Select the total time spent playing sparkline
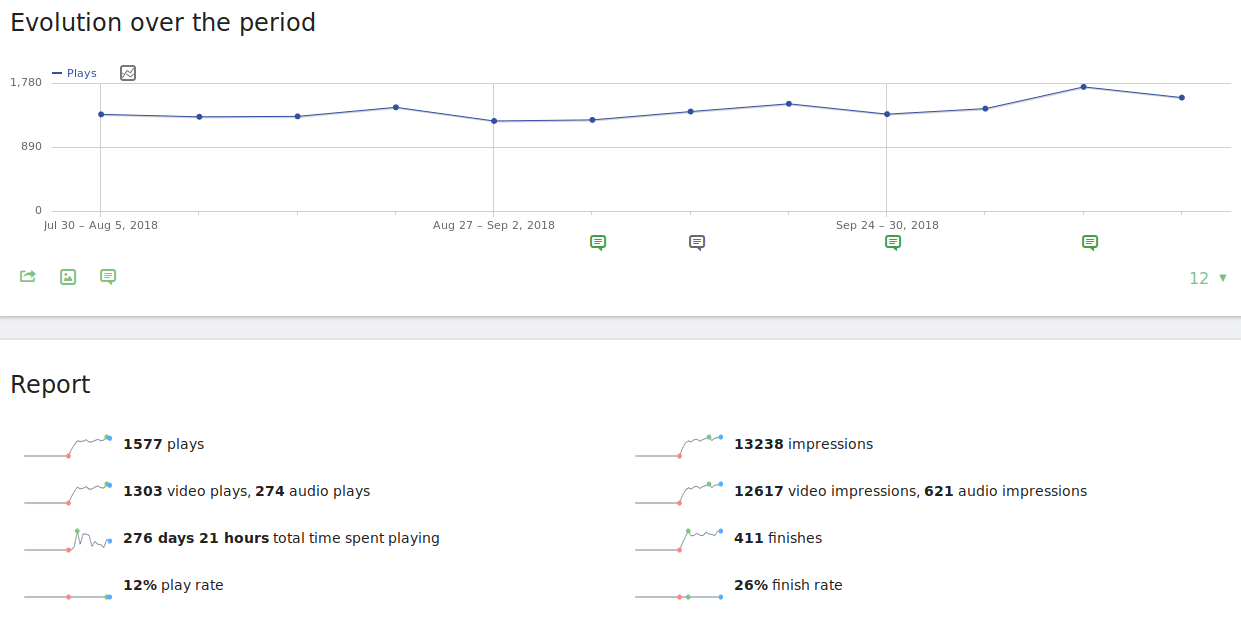This screenshot has height=631, width=1241. point(68,540)
